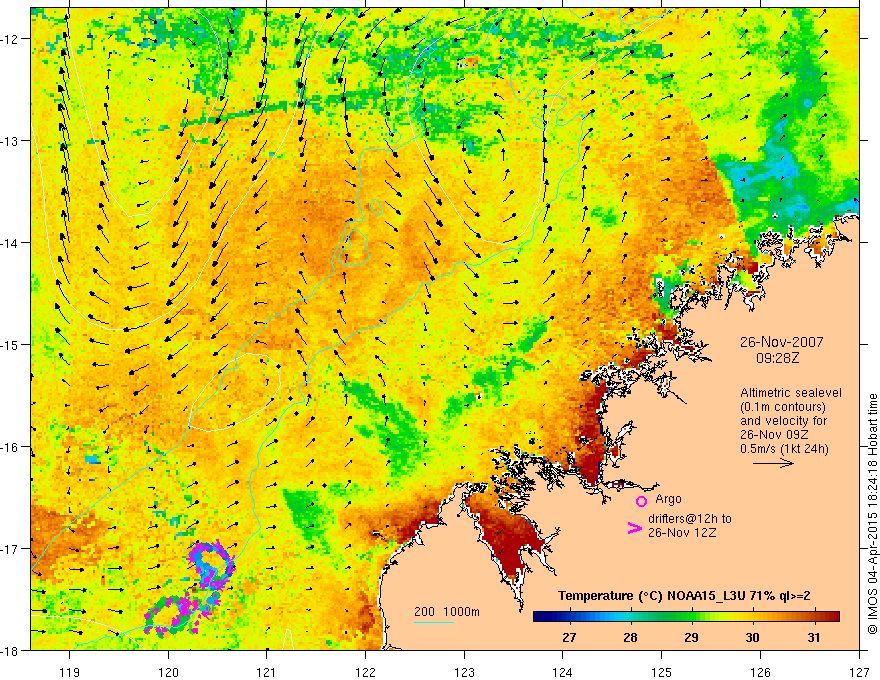Click the 127 longitude axis label
Viewport: 880px width, 680px height.
(x=859, y=672)
